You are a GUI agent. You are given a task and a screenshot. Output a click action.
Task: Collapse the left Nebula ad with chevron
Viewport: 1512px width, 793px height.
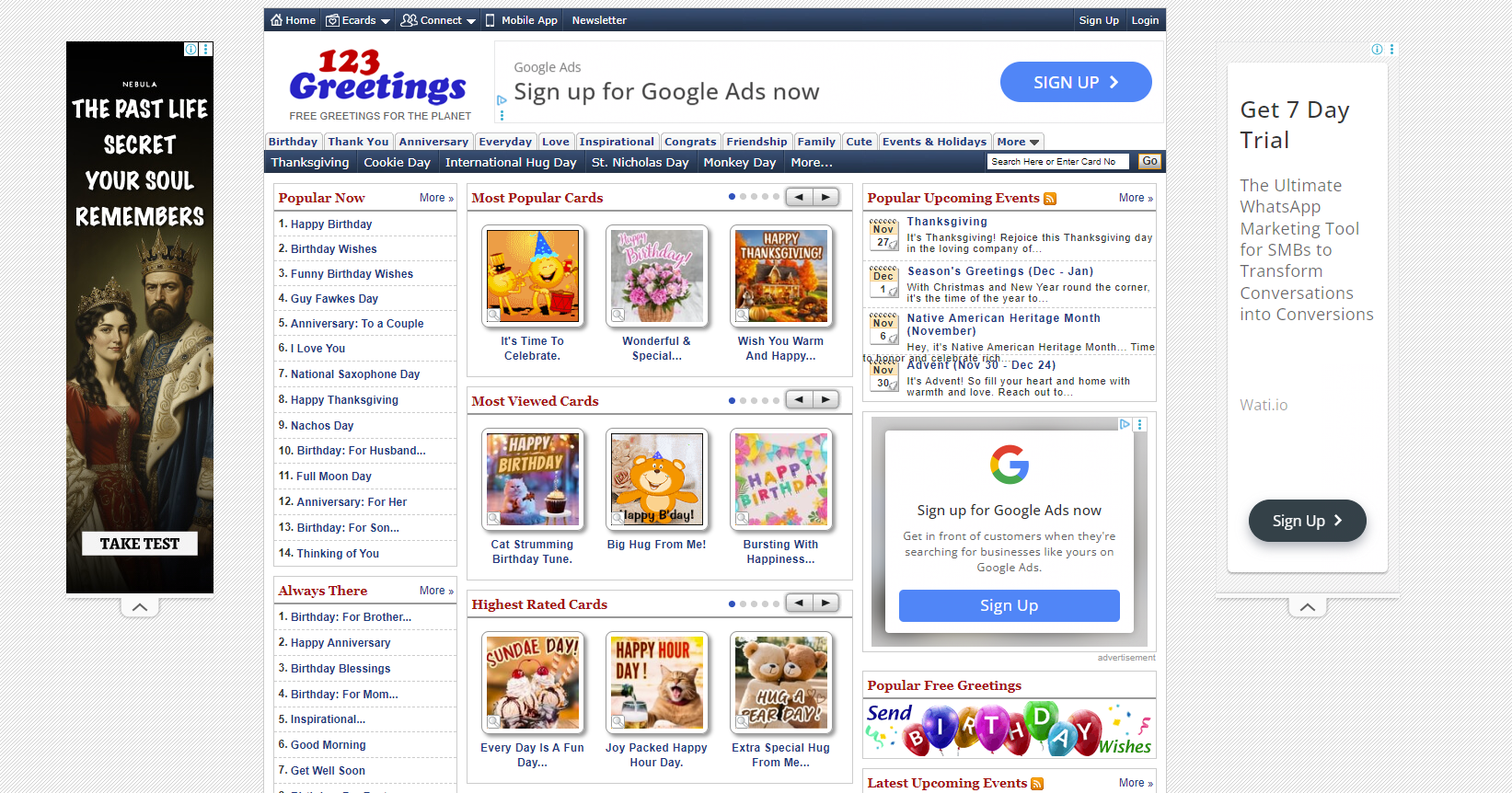point(140,607)
